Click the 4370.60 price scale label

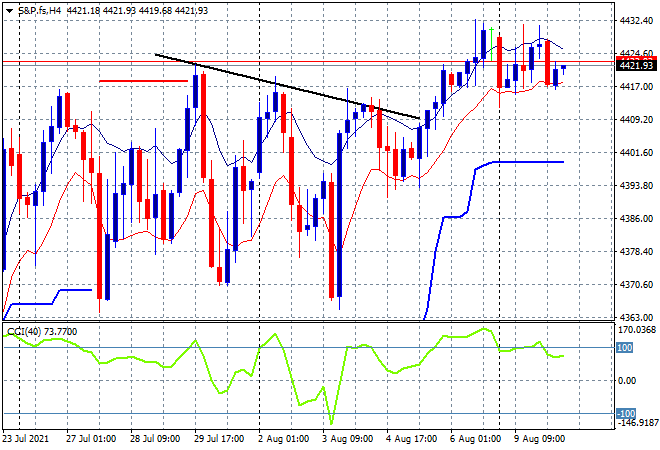[x=636, y=285]
